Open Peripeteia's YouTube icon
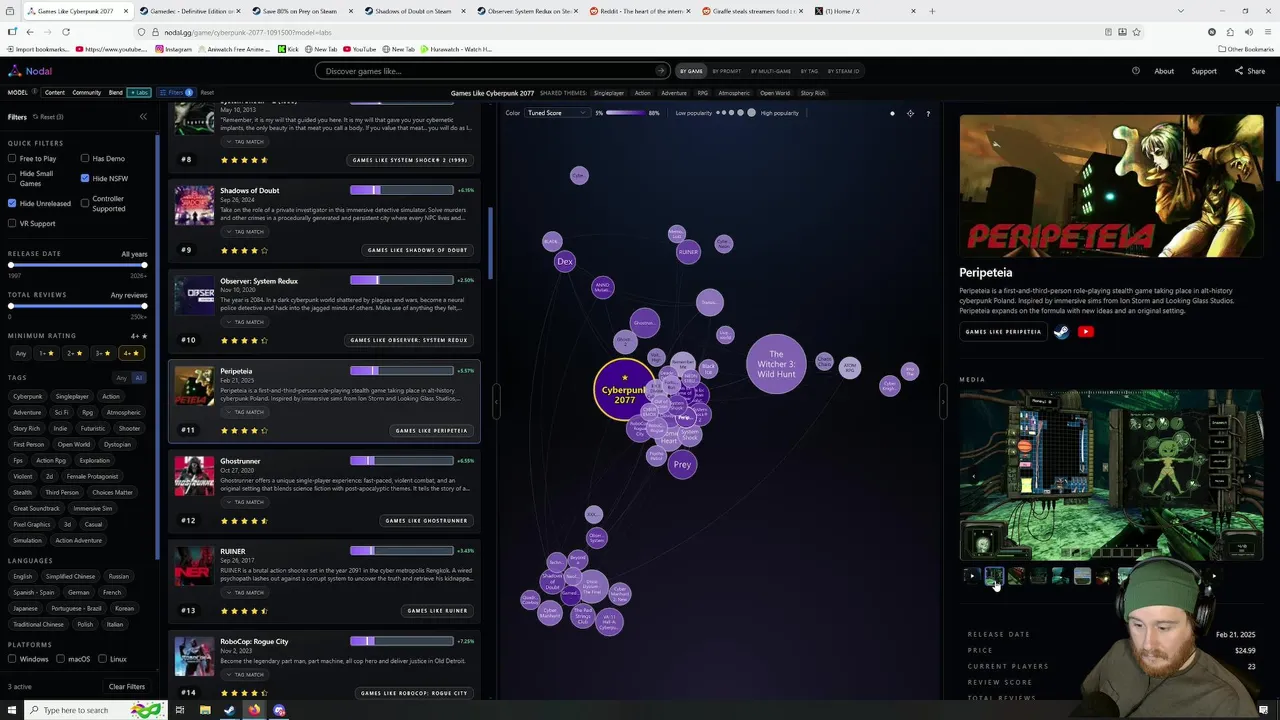 (1086, 332)
